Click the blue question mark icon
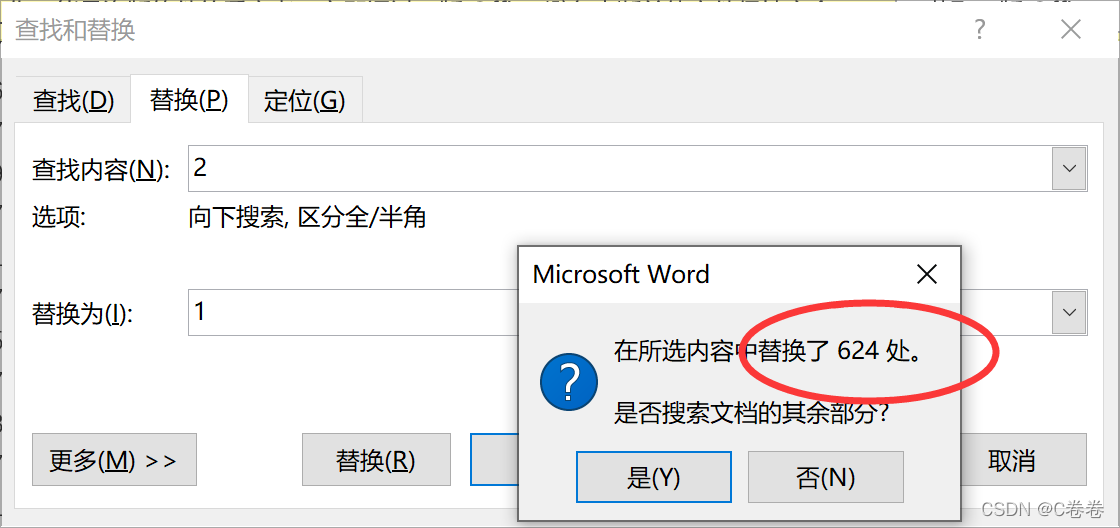 (x=569, y=382)
